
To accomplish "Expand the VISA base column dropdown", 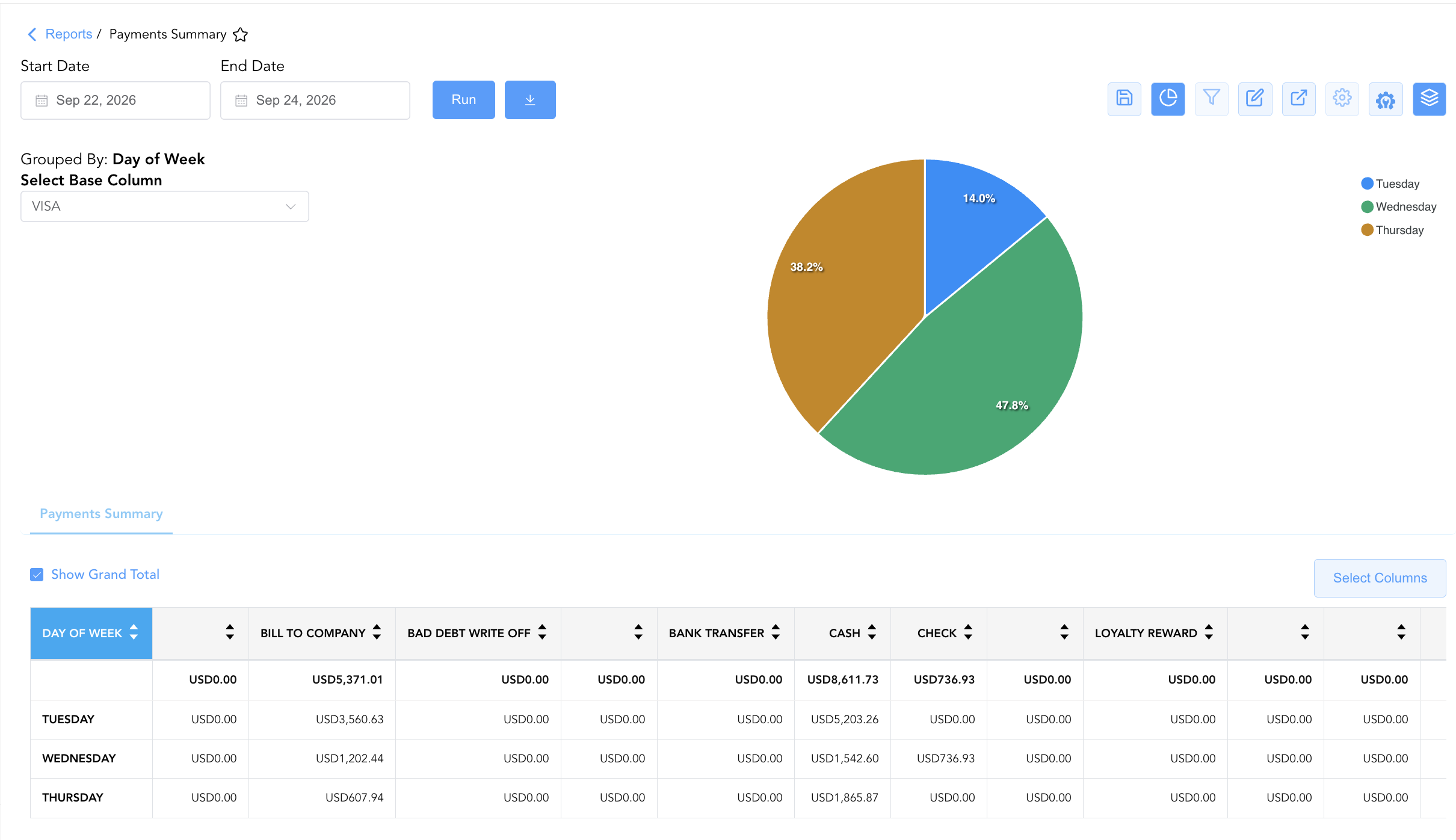I will pyautogui.click(x=165, y=206).
